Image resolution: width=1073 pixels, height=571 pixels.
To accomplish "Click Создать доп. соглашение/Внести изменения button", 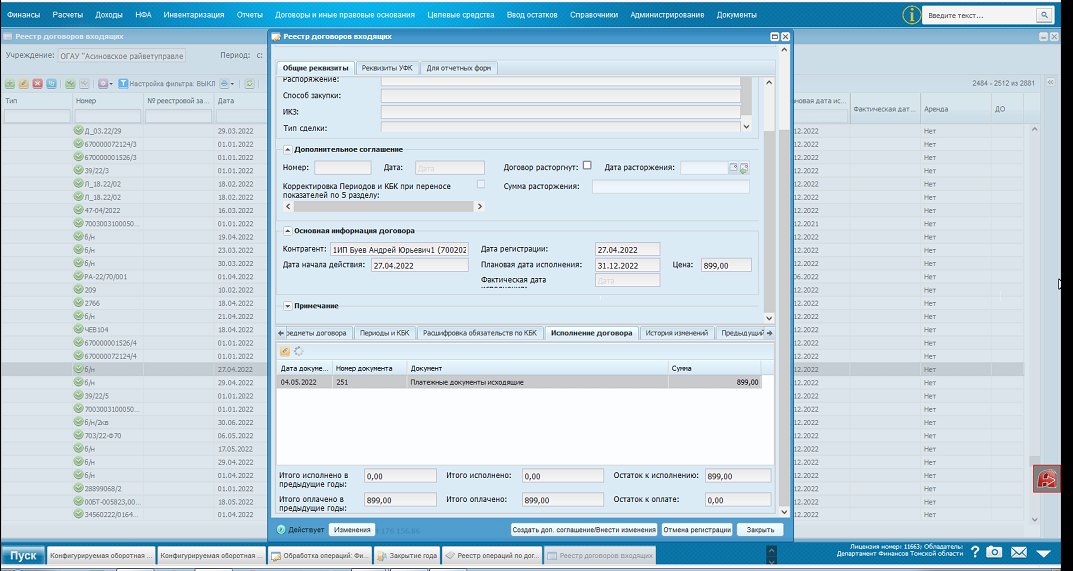I will (584, 529).
